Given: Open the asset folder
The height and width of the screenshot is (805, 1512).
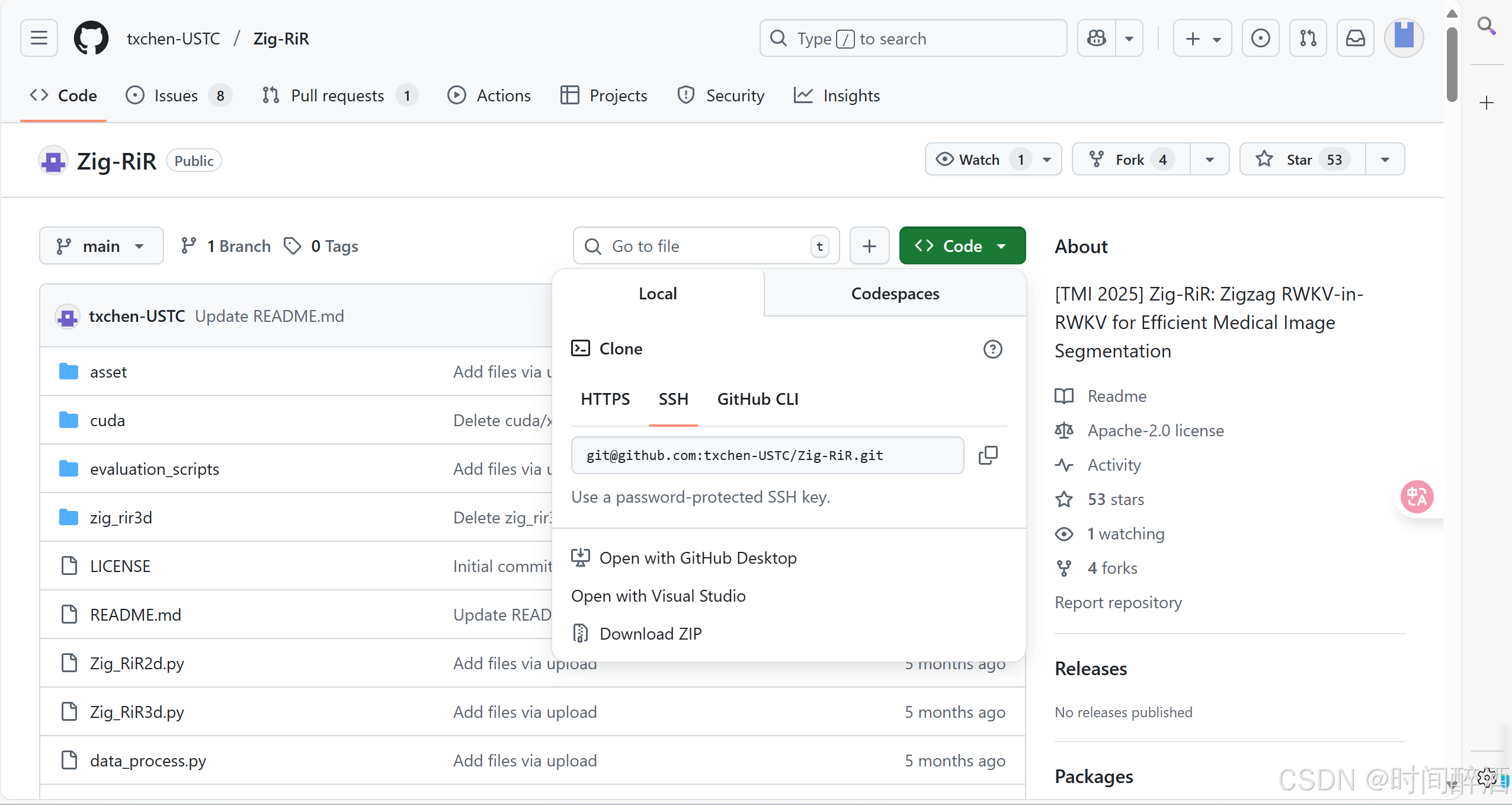Looking at the screenshot, I should pyautogui.click(x=108, y=372).
